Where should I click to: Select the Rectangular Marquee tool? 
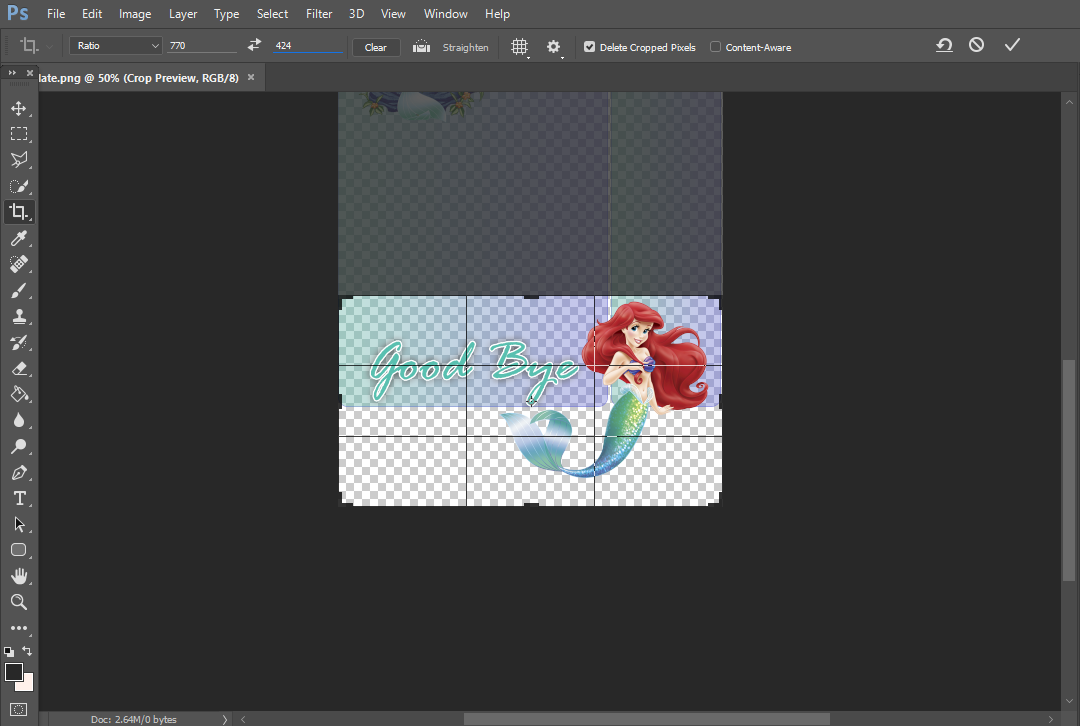(x=19, y=134)
